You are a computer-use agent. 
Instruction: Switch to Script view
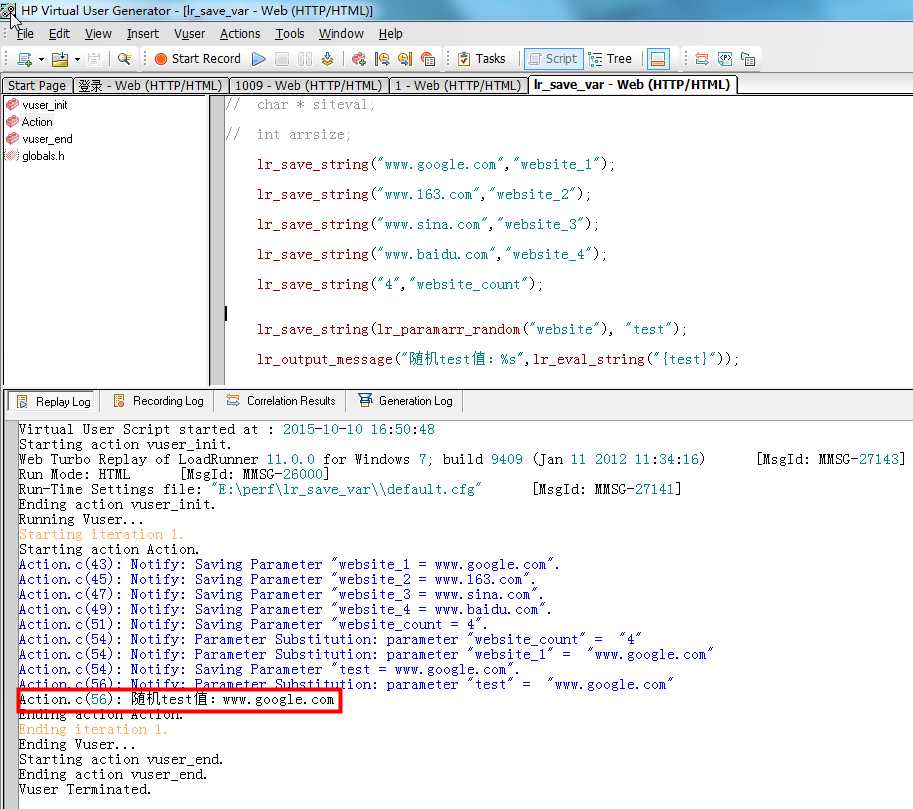pos(554,59)
